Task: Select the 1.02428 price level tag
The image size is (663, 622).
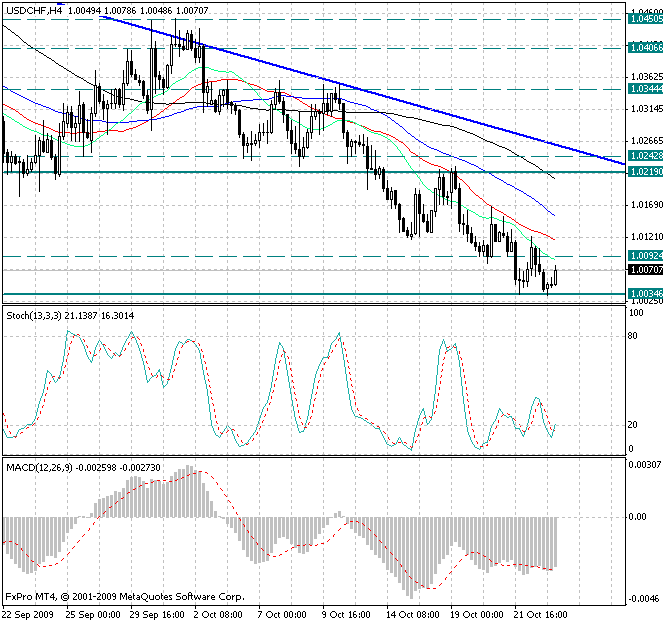Action: [x=643, y=157]
